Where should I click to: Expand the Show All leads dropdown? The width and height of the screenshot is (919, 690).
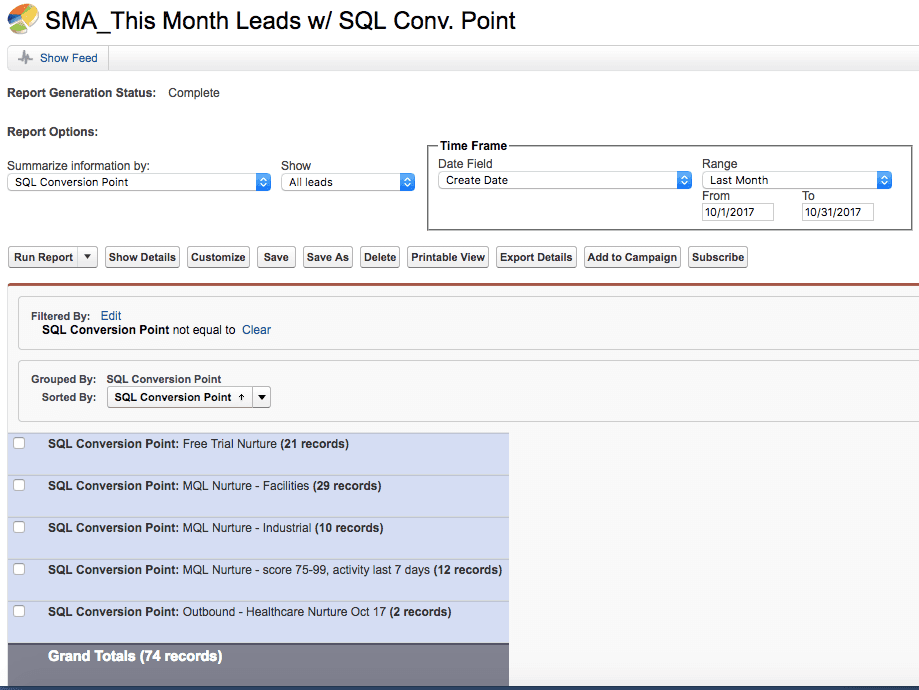347,182
